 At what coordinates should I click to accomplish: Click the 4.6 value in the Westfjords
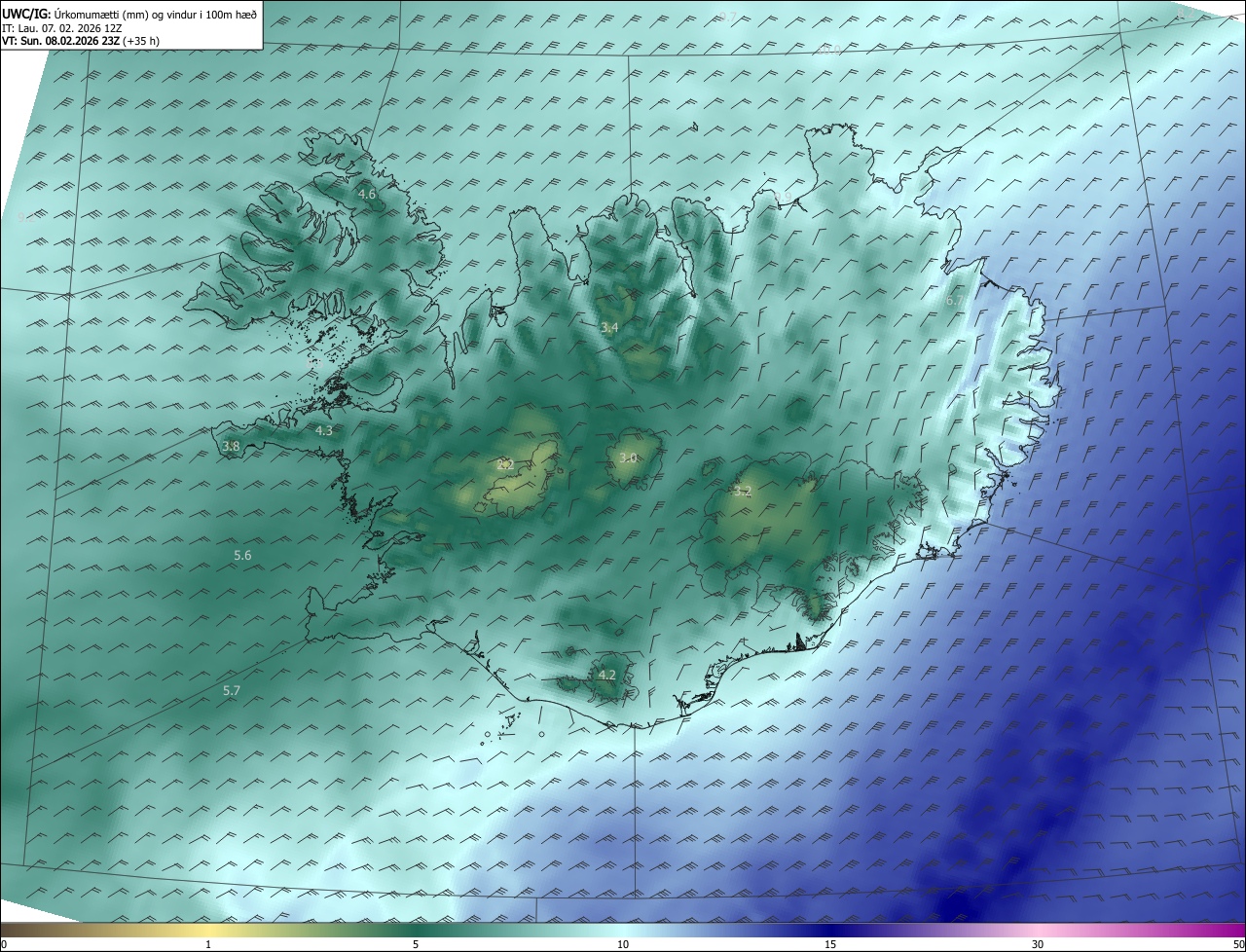[x=367, y=195]
